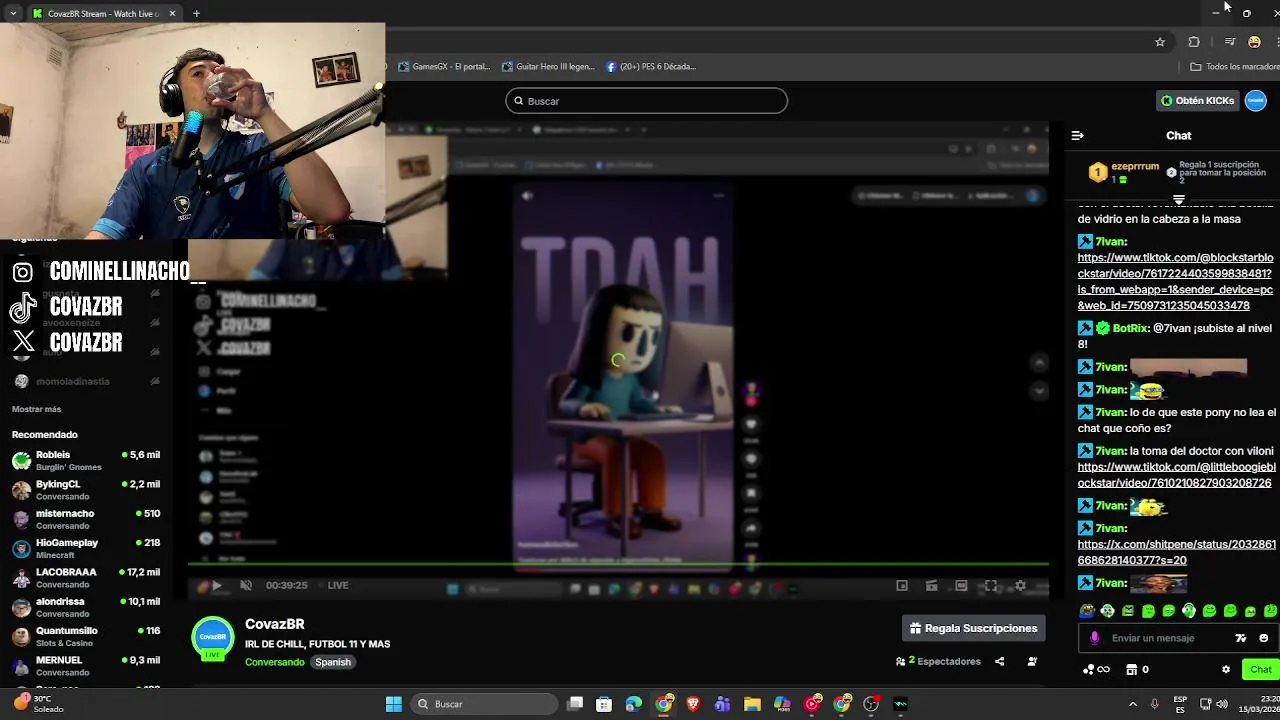Switch player to theater mode

tap(961, 585)
